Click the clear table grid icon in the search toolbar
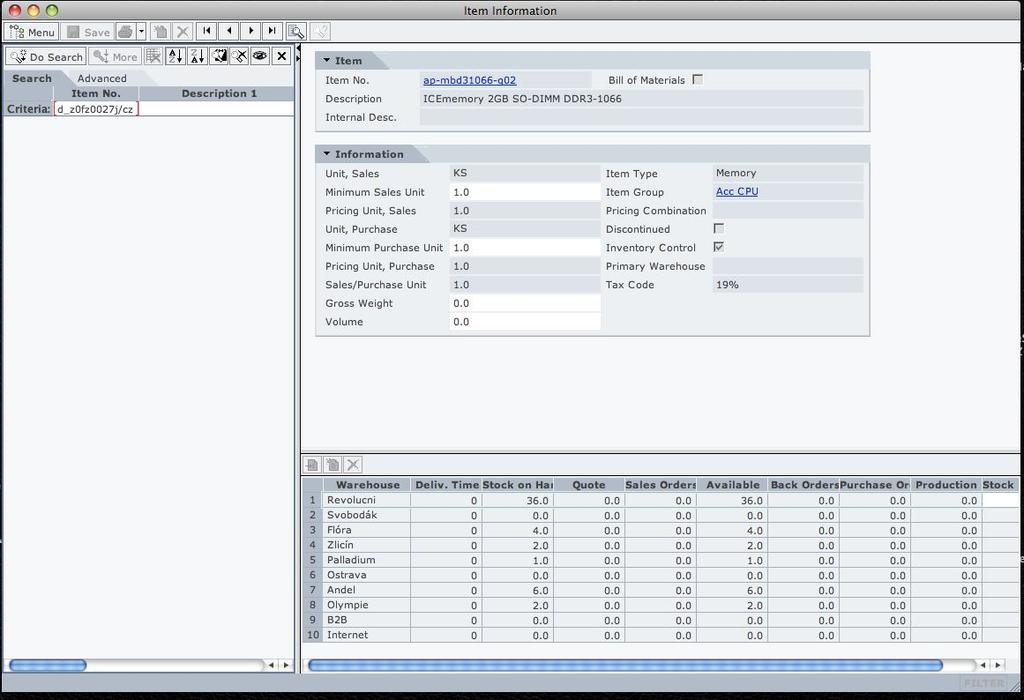 click(153, 56)
